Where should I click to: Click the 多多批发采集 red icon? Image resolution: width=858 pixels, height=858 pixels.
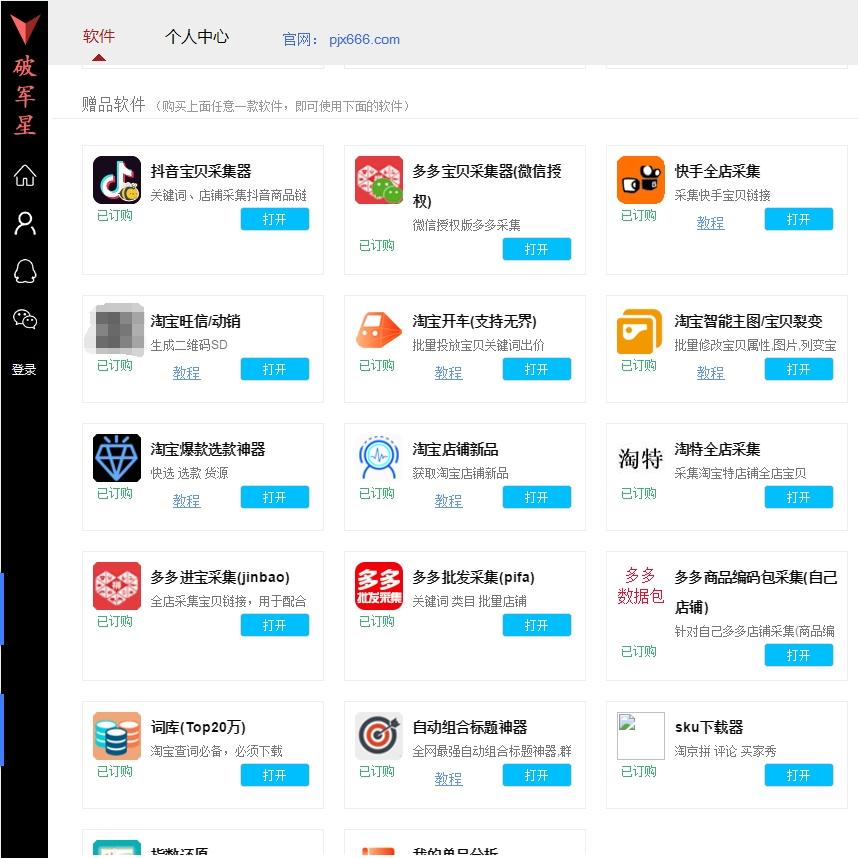point(379,586)
